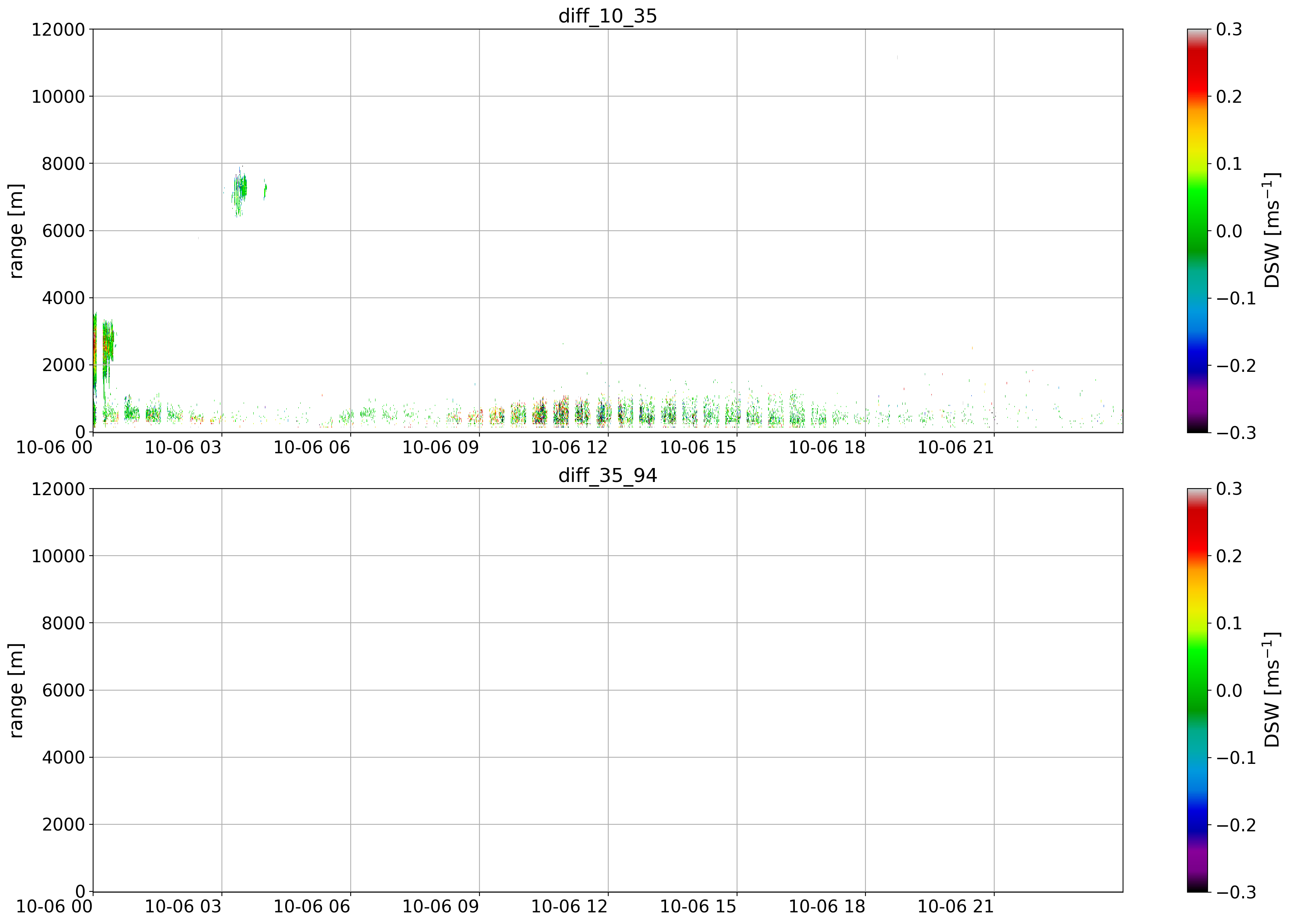The image size is (1291, 924).
Task: Click the "0.1" tick on top colorbar
Action: pos(1229,164)
